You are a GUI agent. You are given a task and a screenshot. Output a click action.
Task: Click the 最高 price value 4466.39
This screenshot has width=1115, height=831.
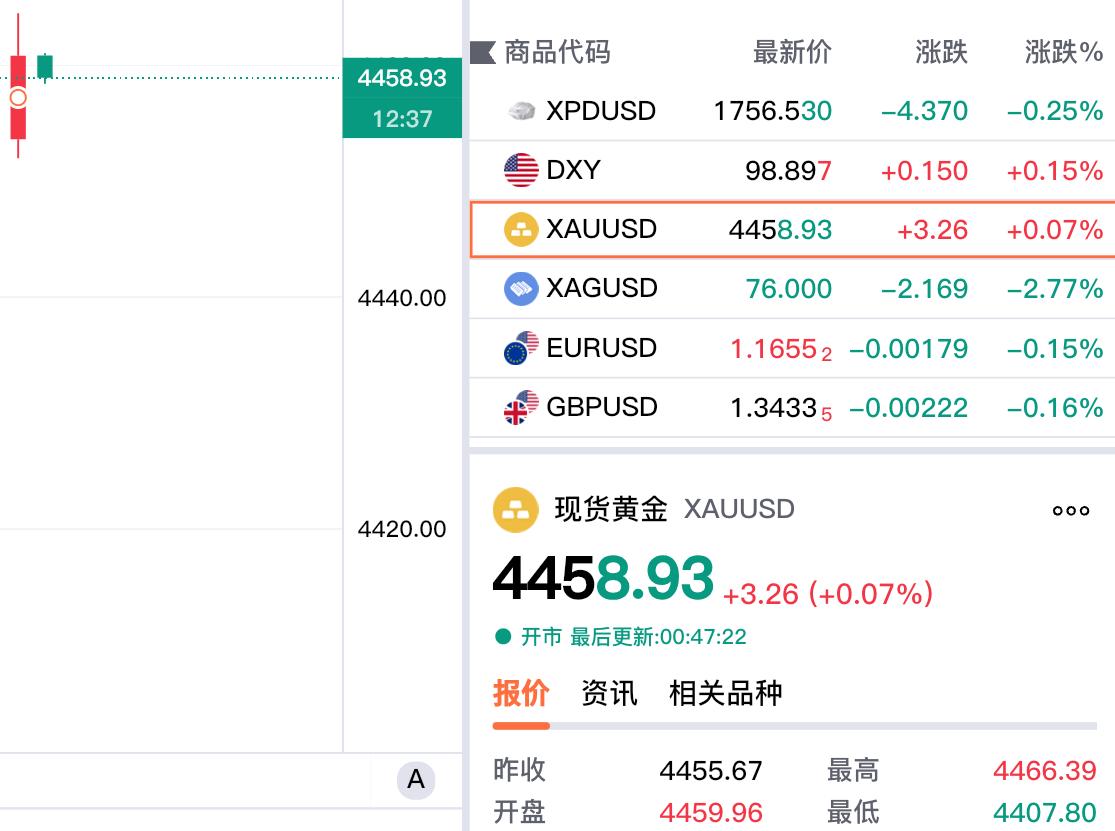[1045, 771]
